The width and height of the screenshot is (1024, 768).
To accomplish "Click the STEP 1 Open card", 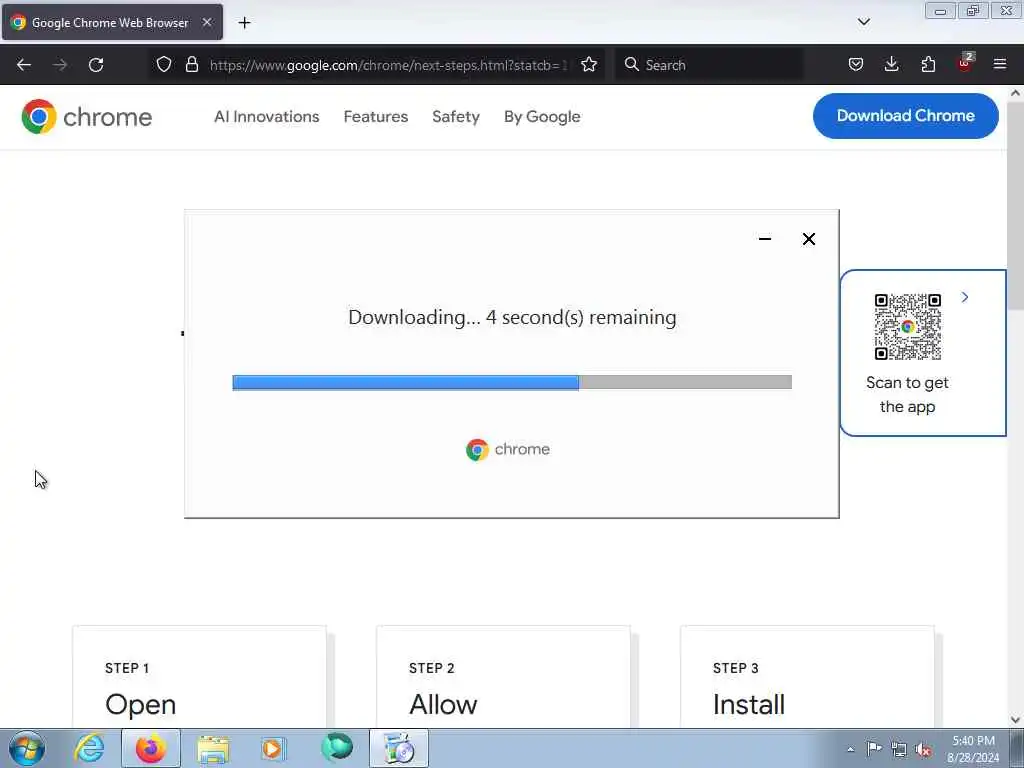I will 199,677.
